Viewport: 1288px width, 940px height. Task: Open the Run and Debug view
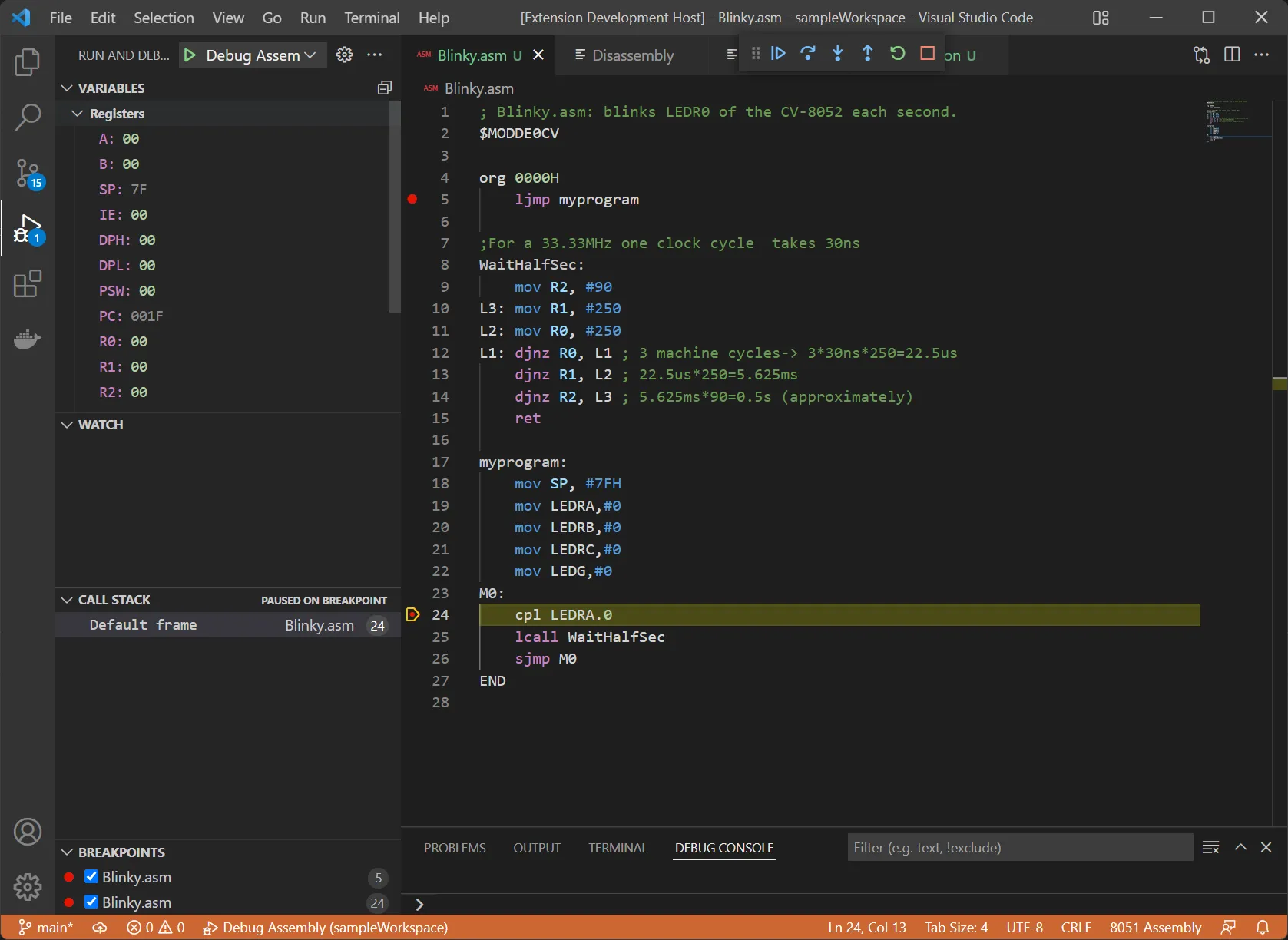pos(28,230)
